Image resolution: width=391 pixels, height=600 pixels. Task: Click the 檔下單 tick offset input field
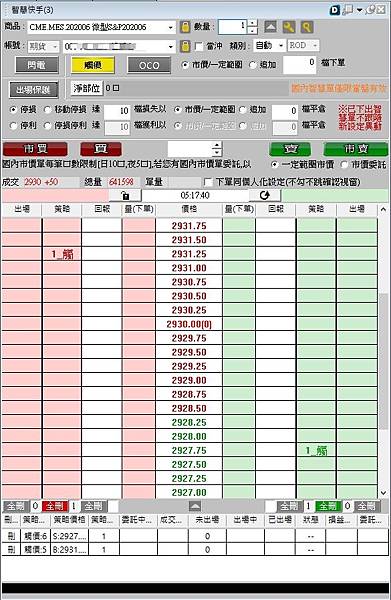(x=300, y=64)
